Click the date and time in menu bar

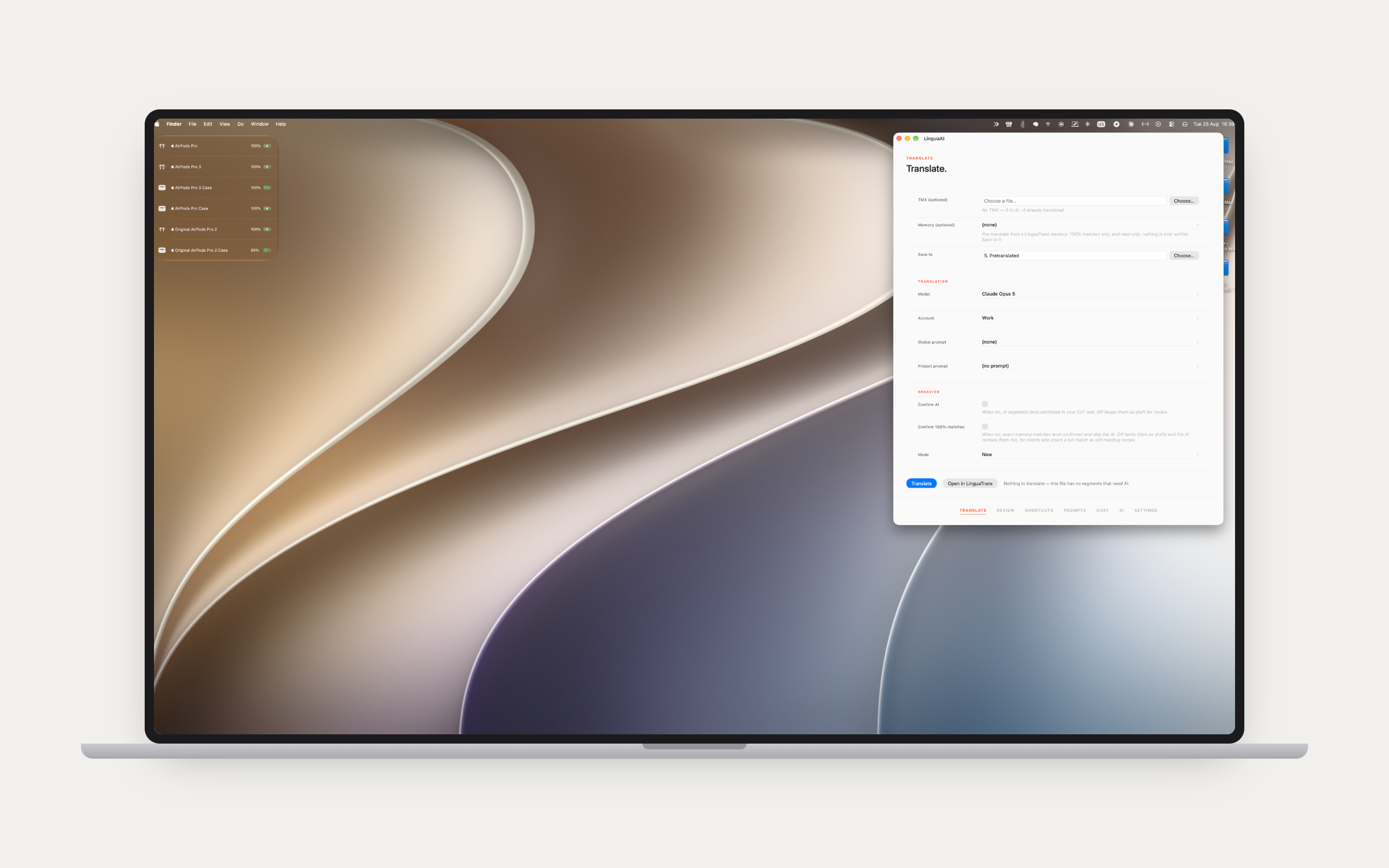click(x=1214, y=124)
